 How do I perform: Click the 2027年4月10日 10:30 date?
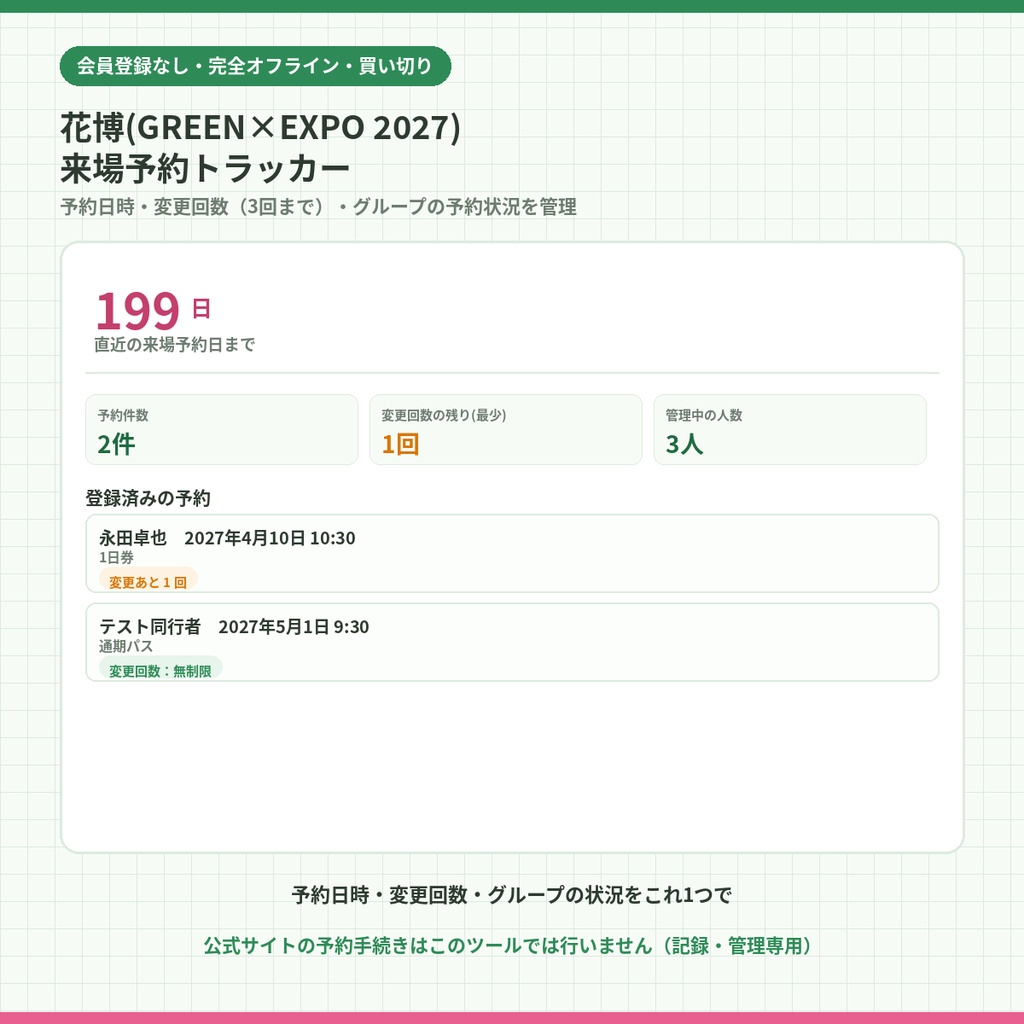pos(270,538)
